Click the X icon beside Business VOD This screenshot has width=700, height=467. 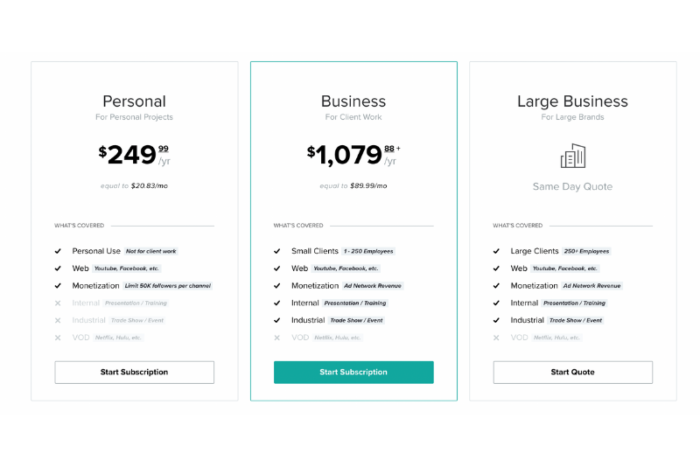(x=277, y=338)
